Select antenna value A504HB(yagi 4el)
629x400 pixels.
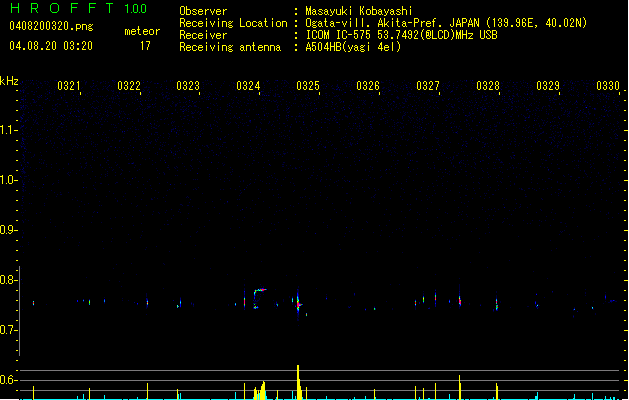(353, 47)
